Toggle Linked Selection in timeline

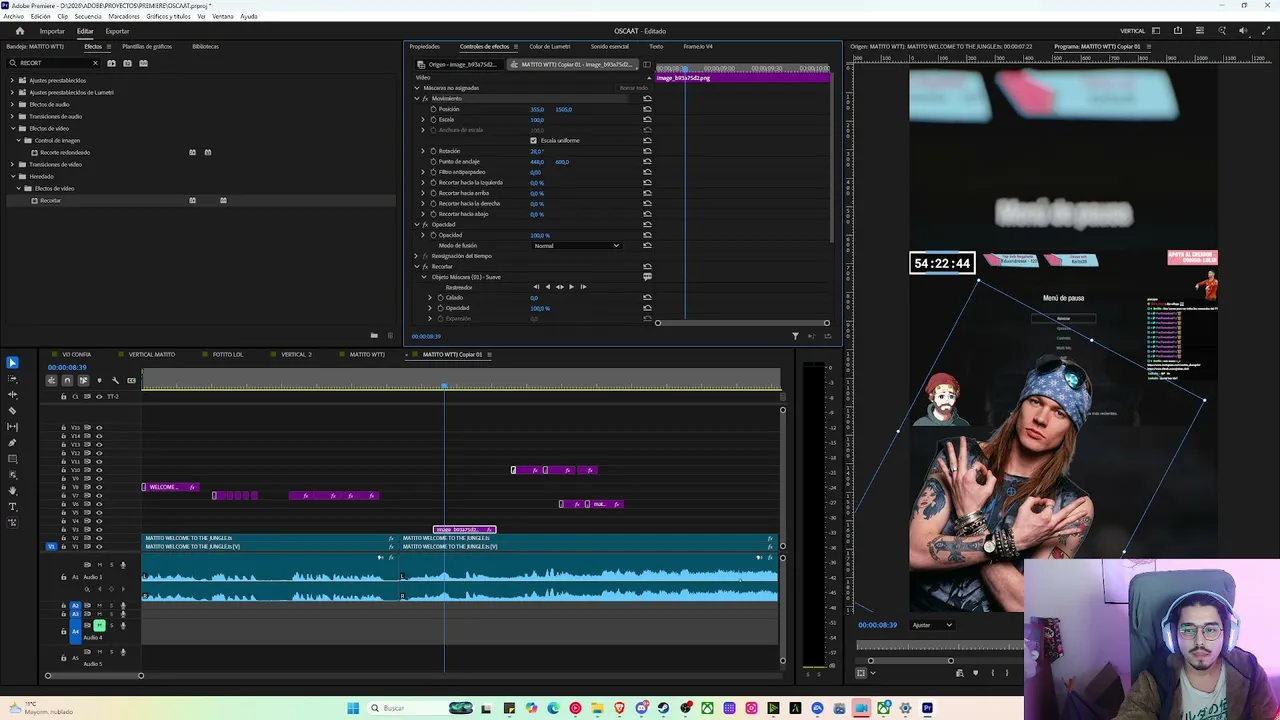(83, 380)
